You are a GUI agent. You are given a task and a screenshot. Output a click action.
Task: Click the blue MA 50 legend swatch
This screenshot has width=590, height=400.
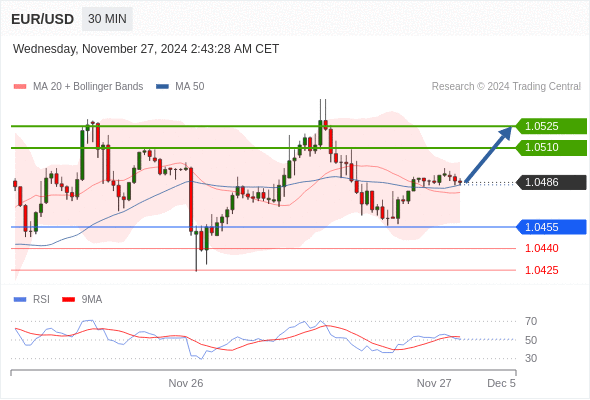(162, 87)
